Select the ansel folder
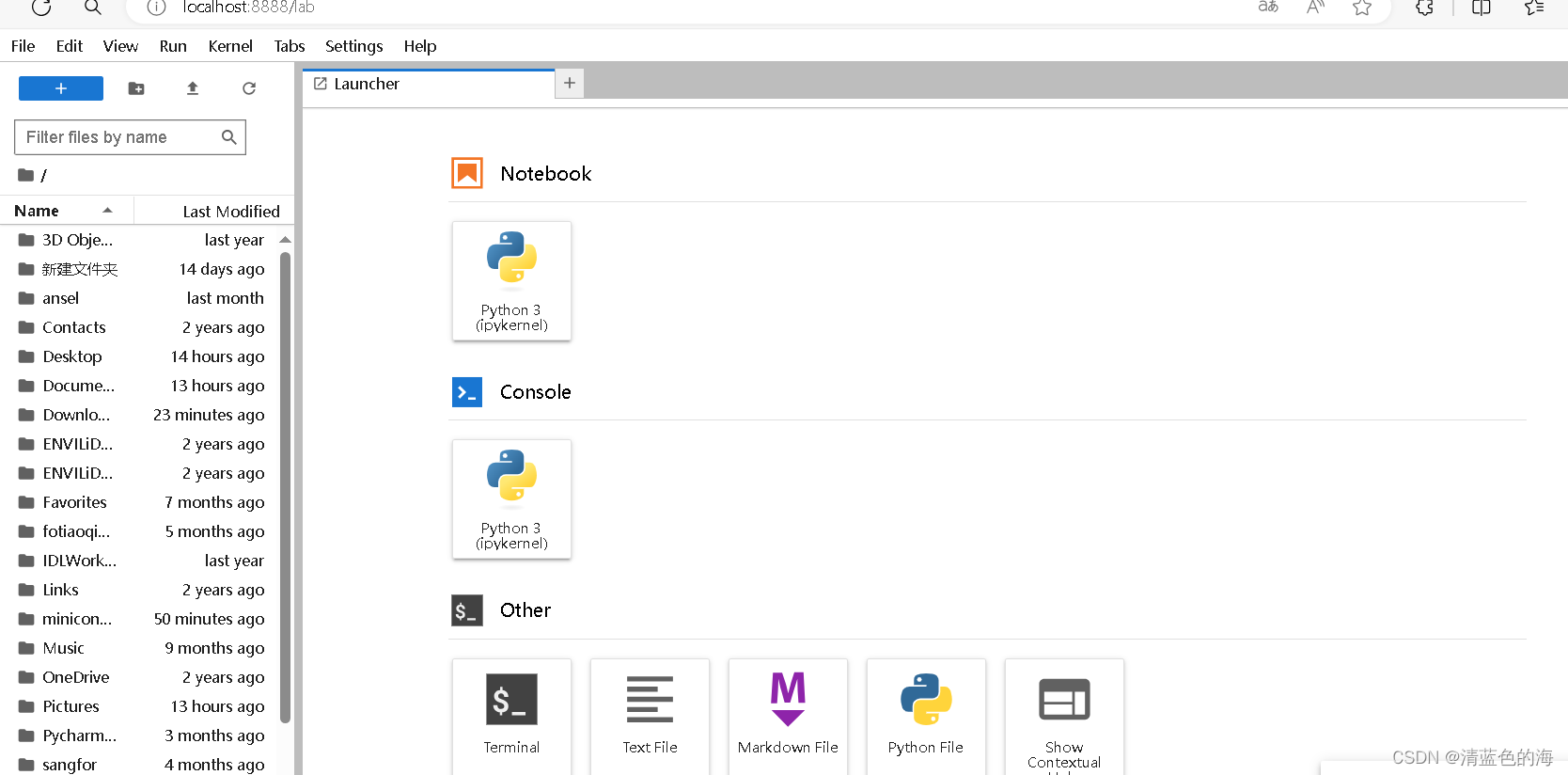 pos(141,298)
